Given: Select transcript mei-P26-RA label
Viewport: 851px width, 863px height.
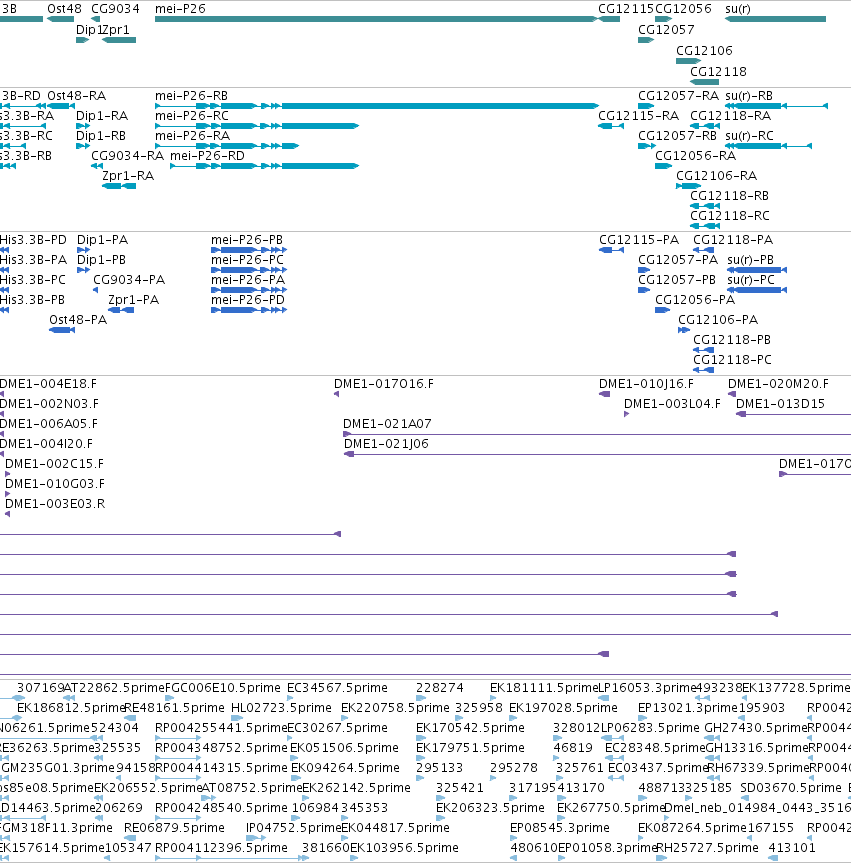Looking at the screenshot, I should pyautogui.click(x=192, y=136).
